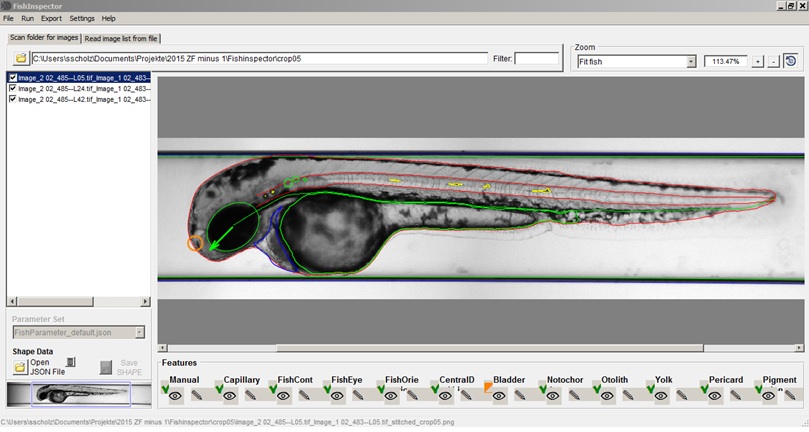Toggle FishCont feature visibility eye

(283, 396)
